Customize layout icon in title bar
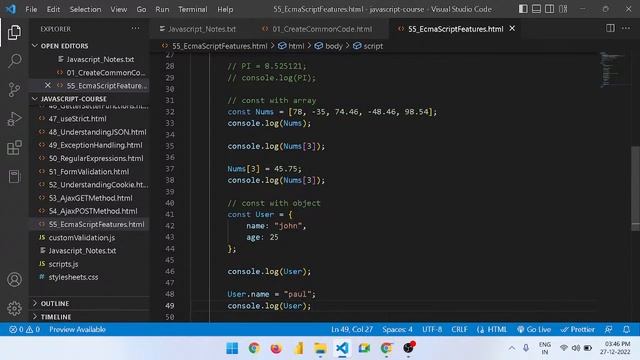The width and height of the screenshot is (640, 360). click(563, 9)
